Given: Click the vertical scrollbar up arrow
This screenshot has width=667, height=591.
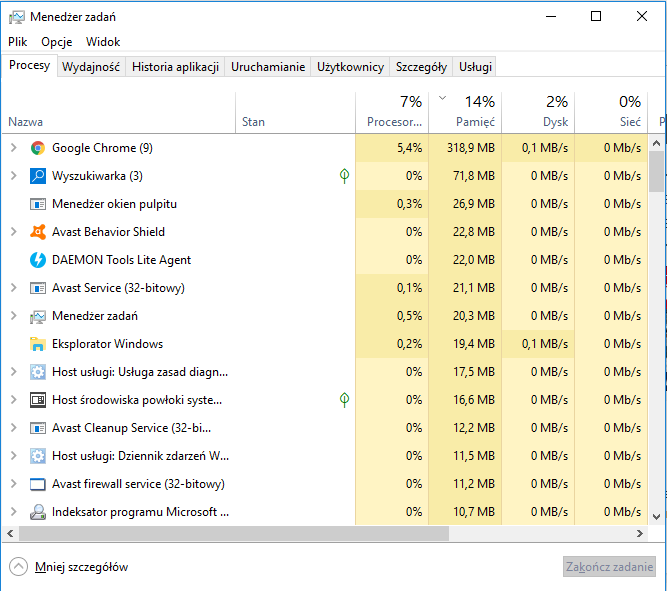Looking at the screenshot, I should coord(656,143).
